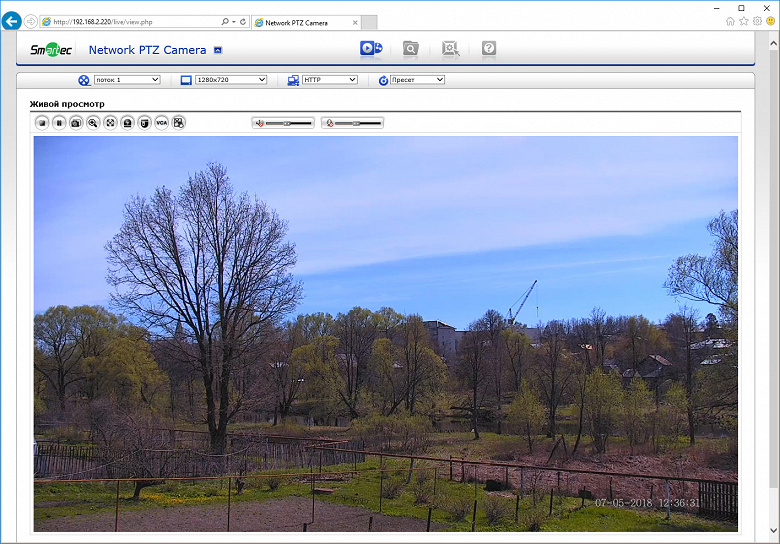The image size is (780, 544).
Task: Stop the live video stream
Action: [x=42, y=123]
